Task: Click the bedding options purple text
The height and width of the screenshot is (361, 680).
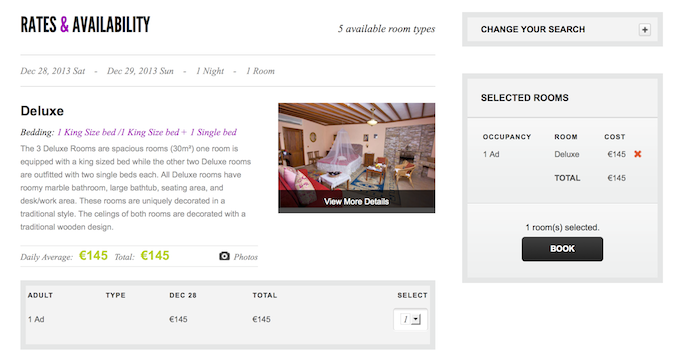Action: tap(147, 132)
